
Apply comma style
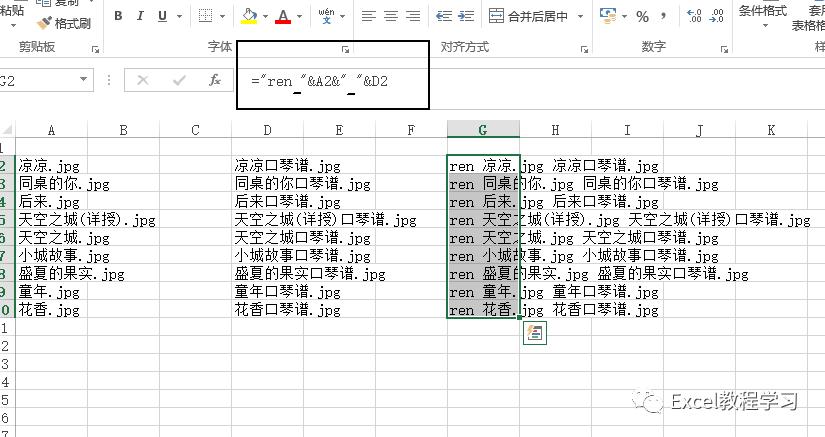663,16
